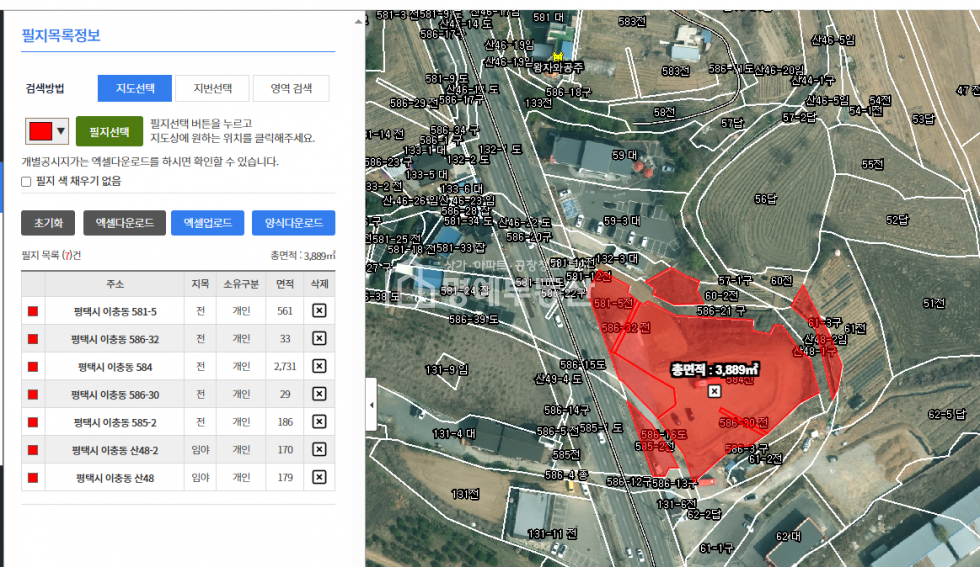Image resolution: width=980 pixels, height=567 pixels.
Task: Click the red marker of 이충동 산48 row
Action: tap(33, 478)
